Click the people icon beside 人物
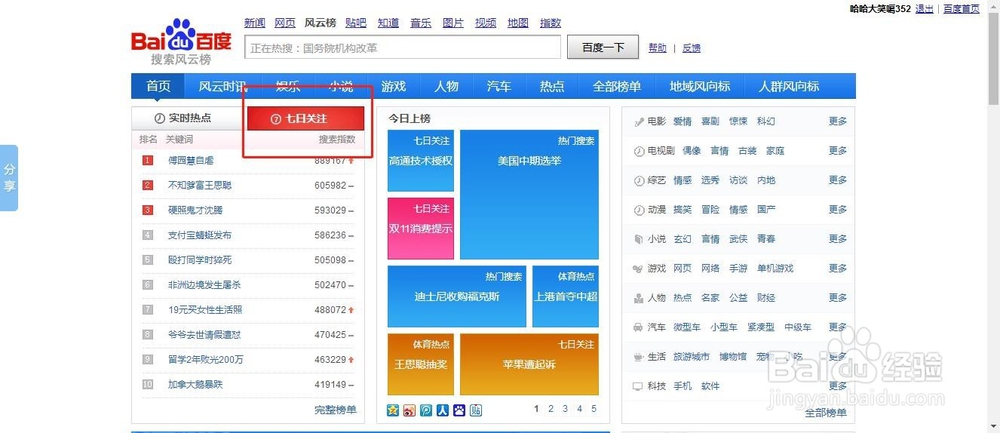The image size is (1000, 433). 638,298
